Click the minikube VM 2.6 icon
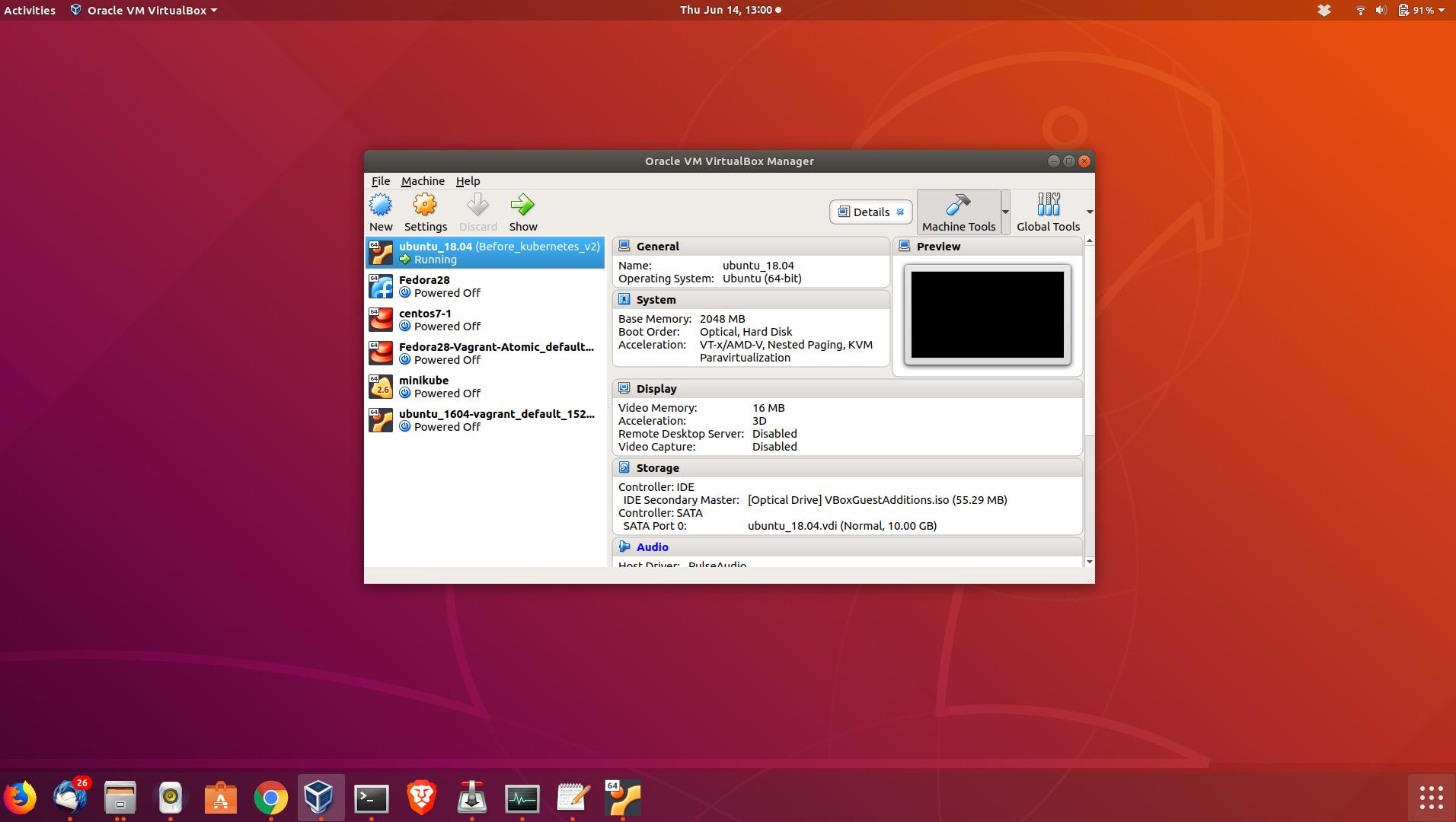This screenshot has height=822, width=1456. (x=381, y=387)
